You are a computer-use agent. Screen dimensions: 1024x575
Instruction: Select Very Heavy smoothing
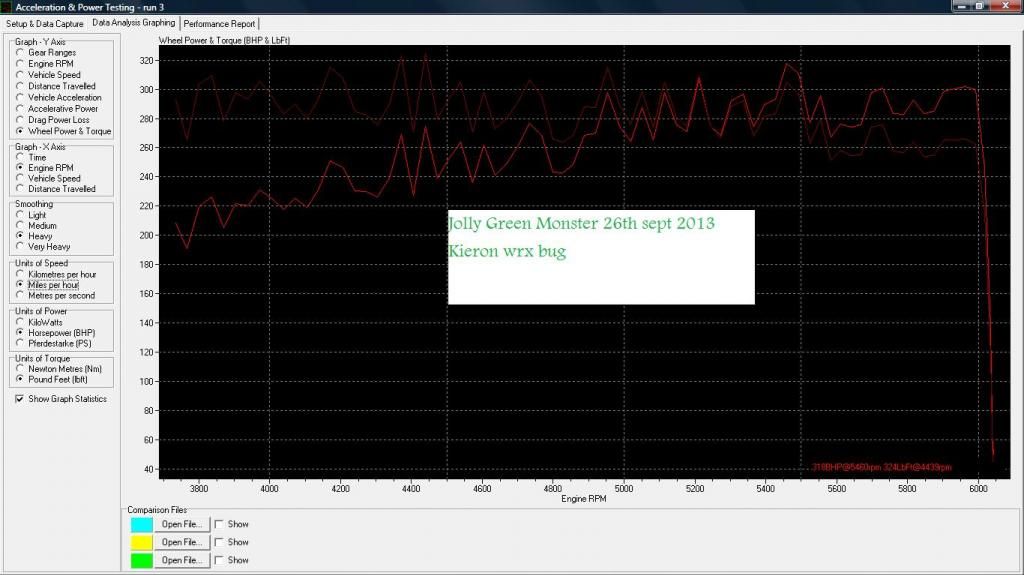point(20,246)
